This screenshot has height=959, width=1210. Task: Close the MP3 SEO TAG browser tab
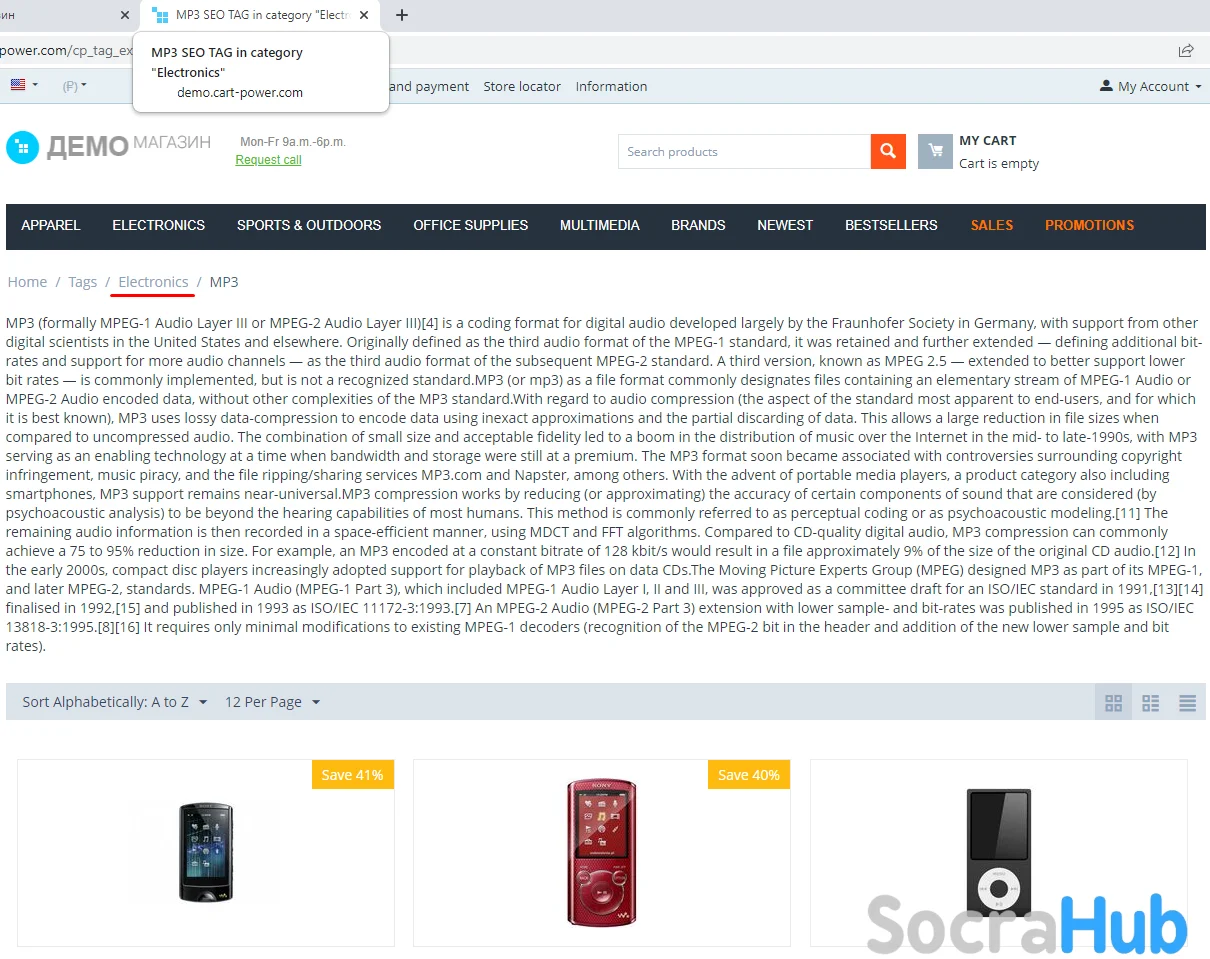coord(364,15)
